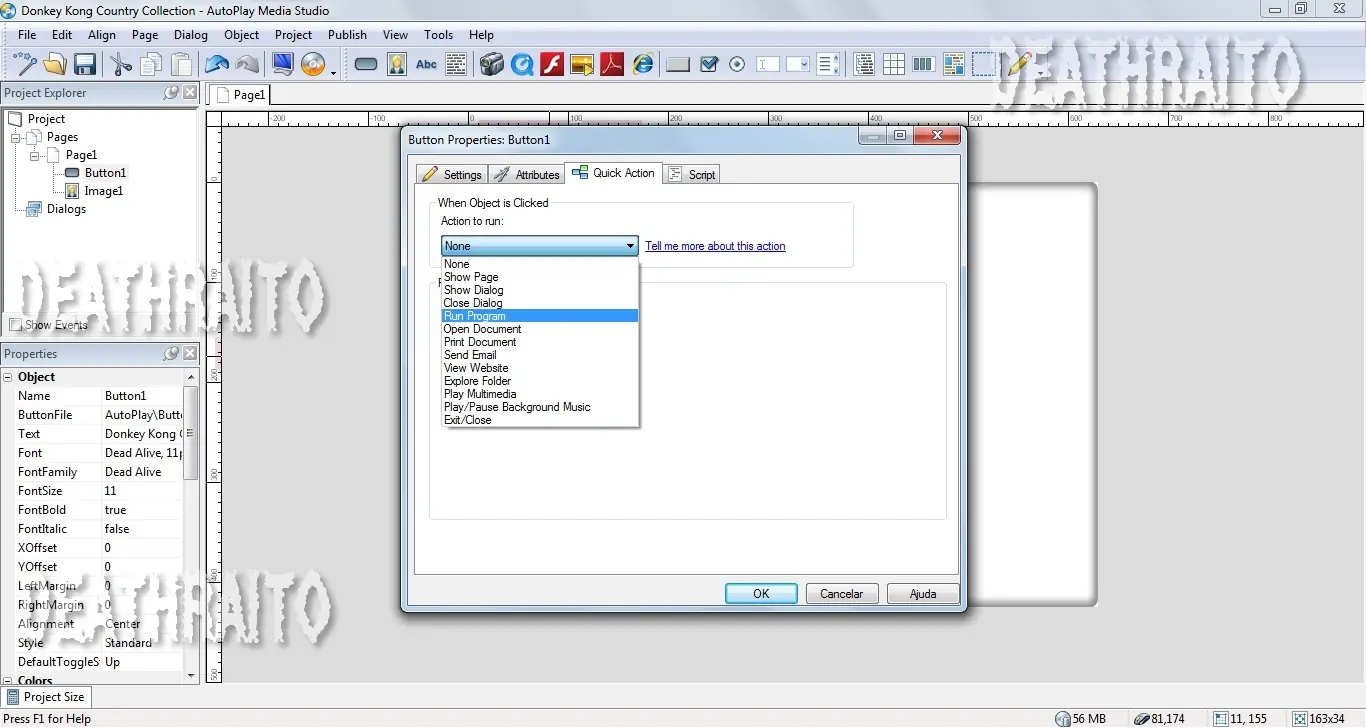Viewport: 1366px width, 728px height.
Task: Insert a Grid object from toolbar
Action: [x=894, y=65]
